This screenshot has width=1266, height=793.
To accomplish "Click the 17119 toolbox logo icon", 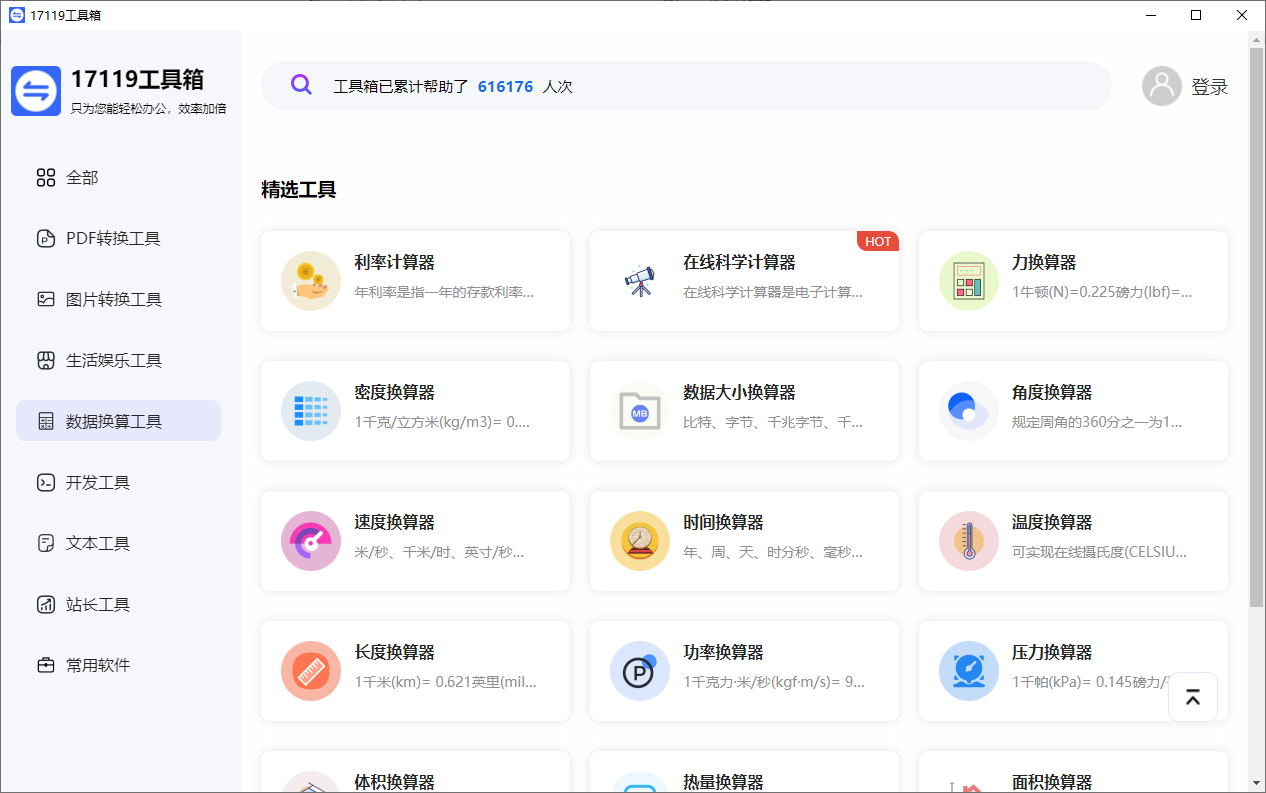I will click(36, 91).
